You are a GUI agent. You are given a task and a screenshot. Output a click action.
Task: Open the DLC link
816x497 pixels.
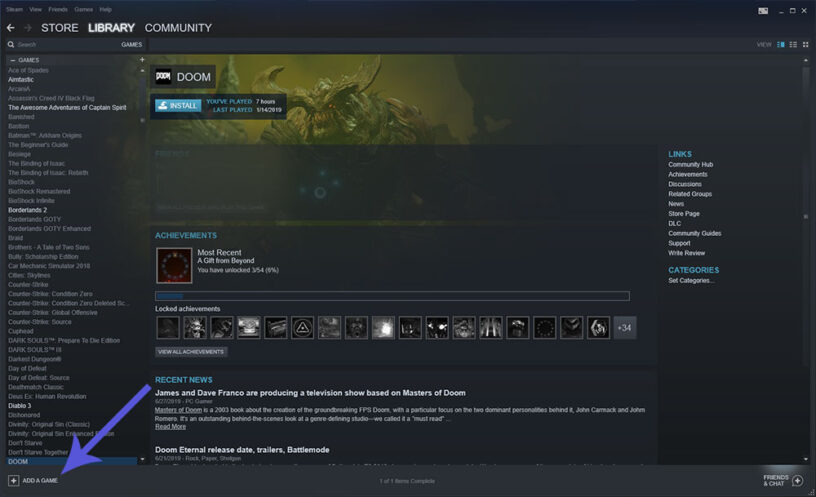point(674,224)
